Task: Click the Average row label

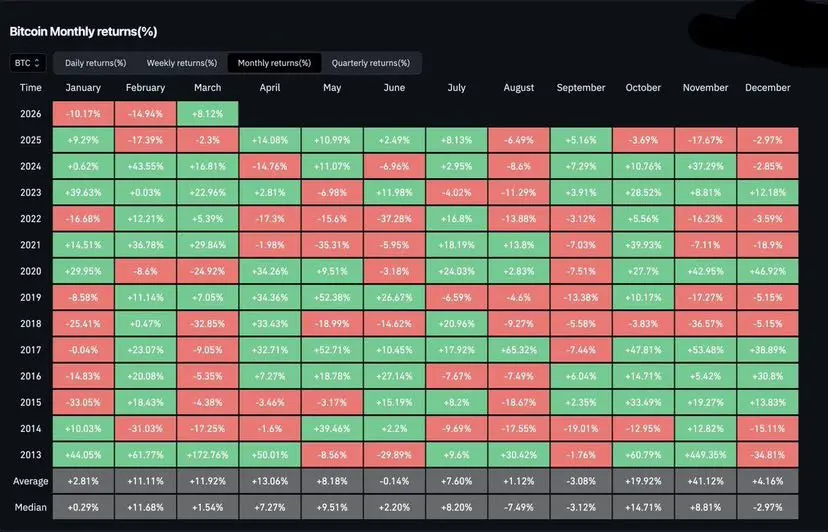Action: 31,481
